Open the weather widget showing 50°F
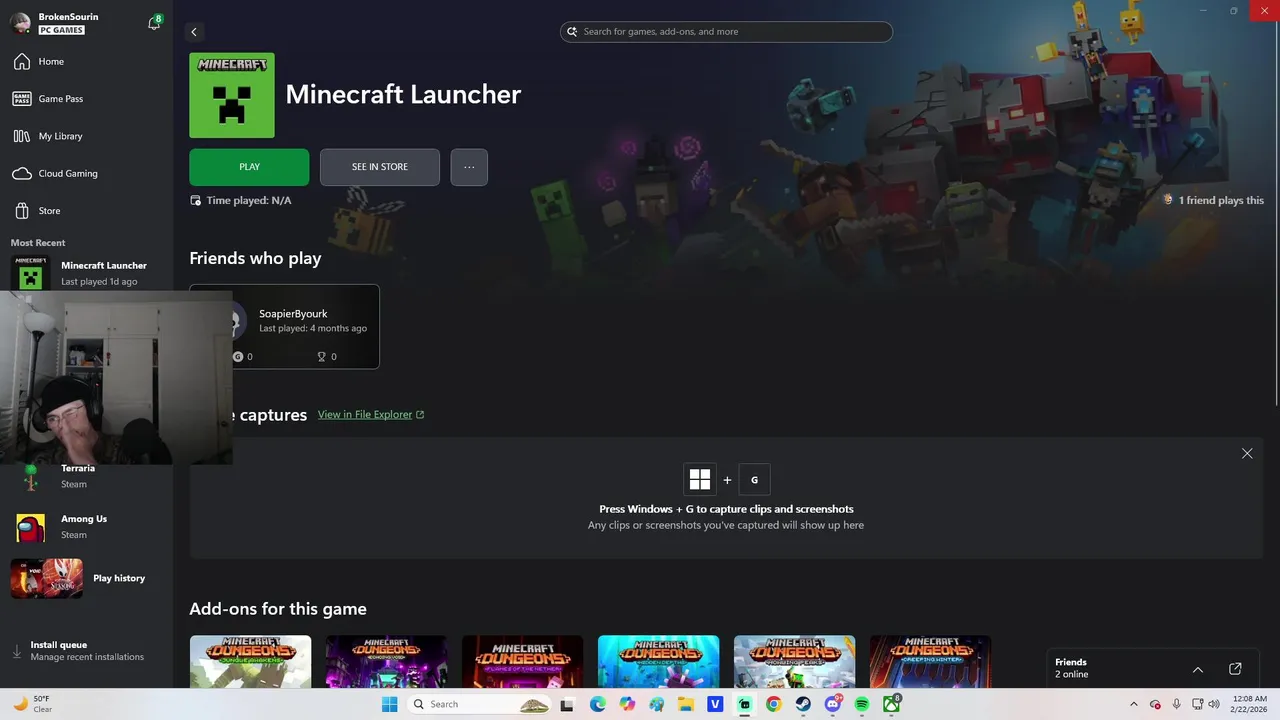 [x=33, y=704]
